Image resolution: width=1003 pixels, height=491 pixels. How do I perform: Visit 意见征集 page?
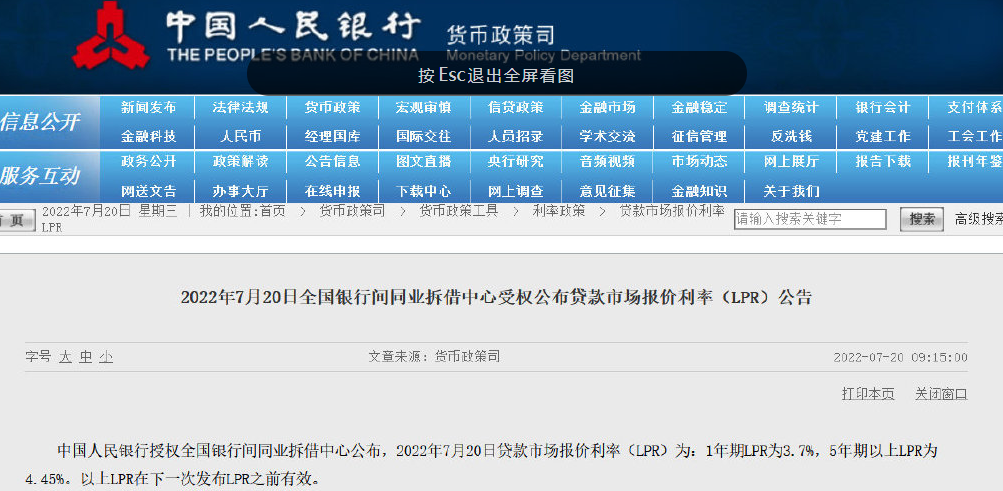point(608,191)
